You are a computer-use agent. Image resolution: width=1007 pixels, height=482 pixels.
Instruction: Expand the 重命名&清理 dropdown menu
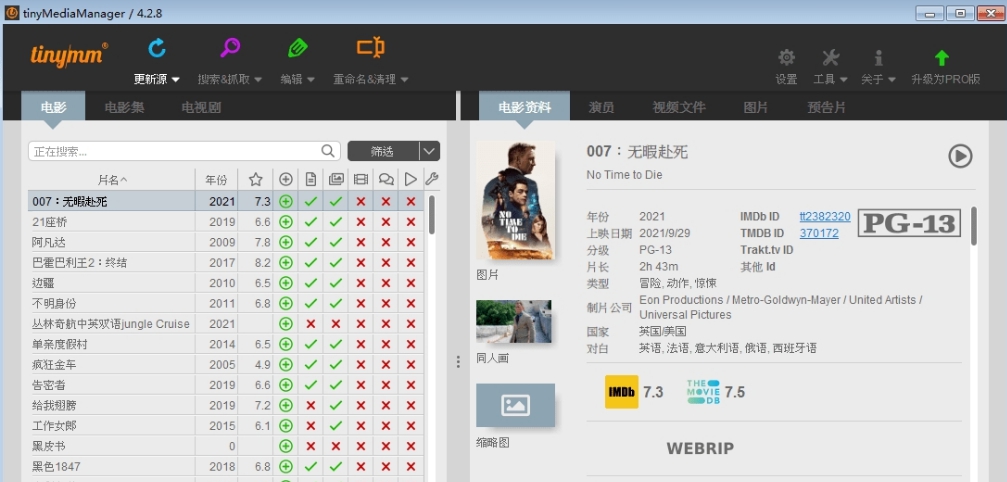pyautogui.click(x=405, y=80)
